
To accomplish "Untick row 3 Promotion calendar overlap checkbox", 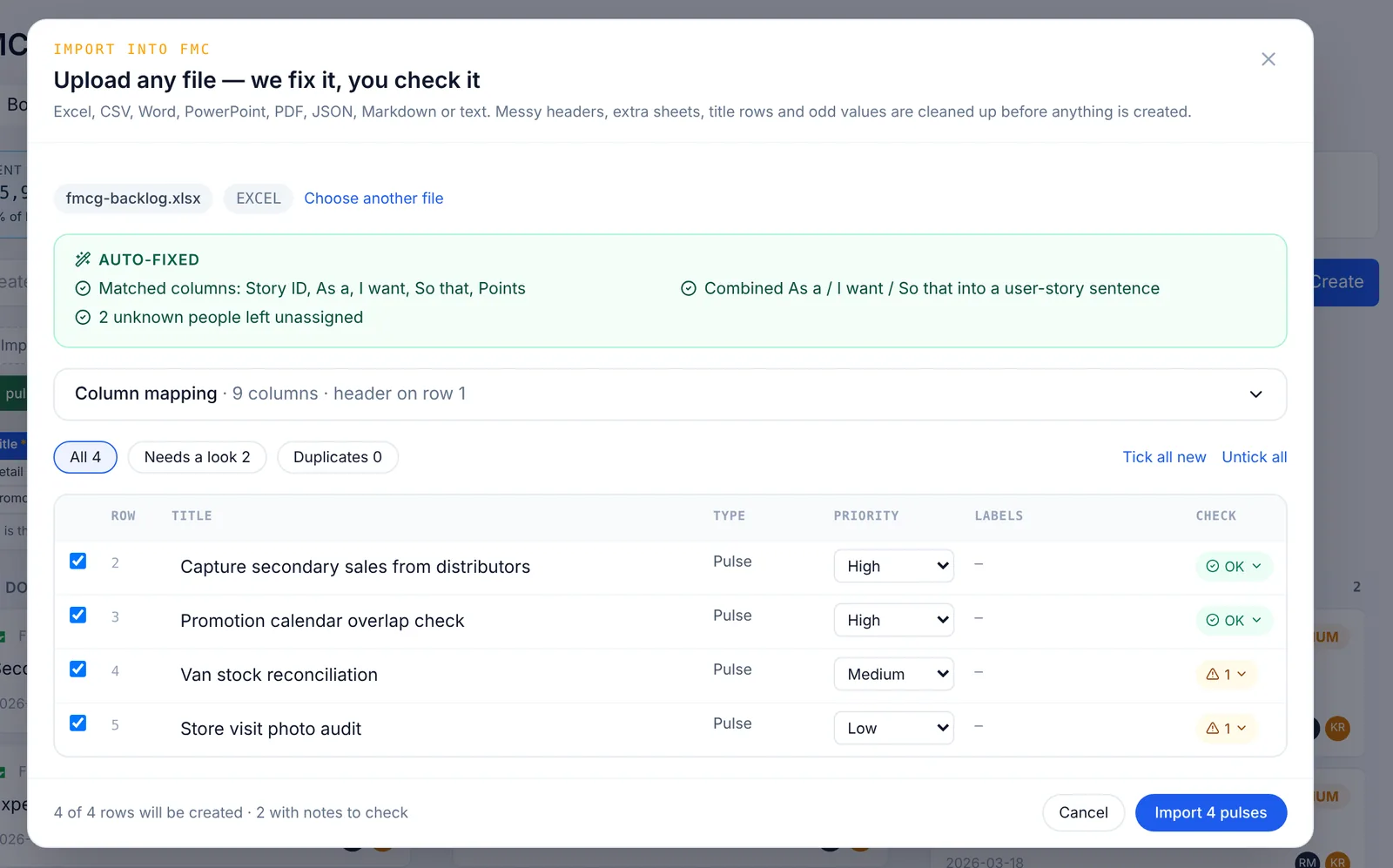I will 77,615.
